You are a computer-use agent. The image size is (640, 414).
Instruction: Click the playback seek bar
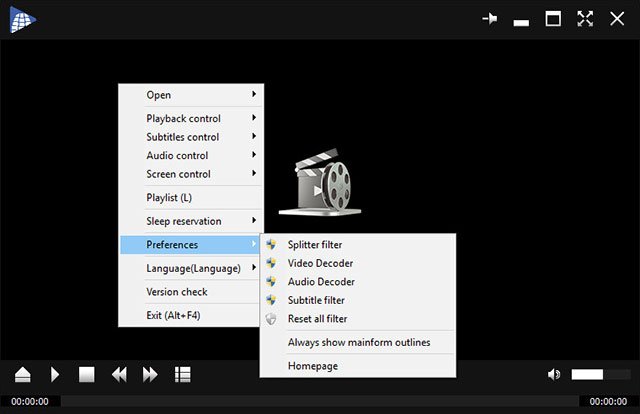pos(320,401)
